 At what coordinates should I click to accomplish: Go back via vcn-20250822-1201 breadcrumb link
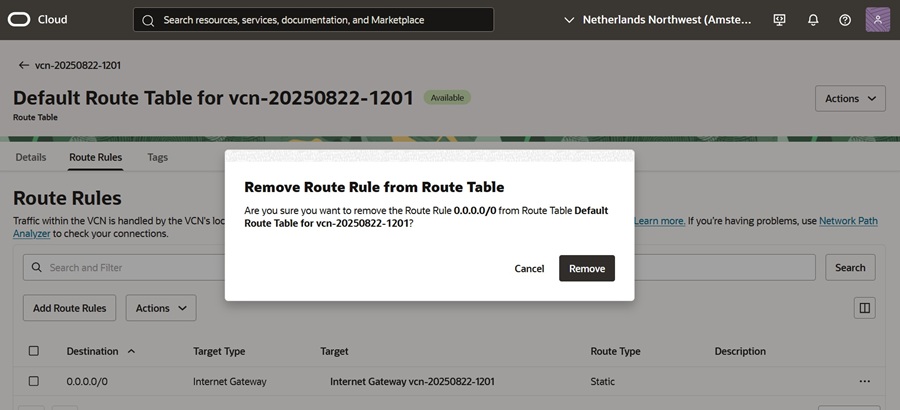click(x=77, y=65)
